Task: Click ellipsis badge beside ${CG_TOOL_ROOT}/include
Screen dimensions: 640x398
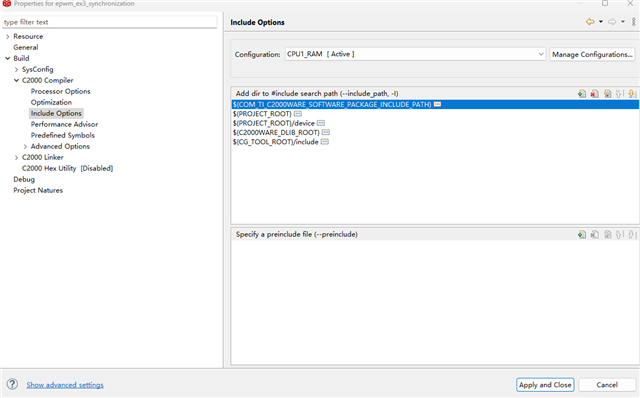Action: tap(324, 142)
